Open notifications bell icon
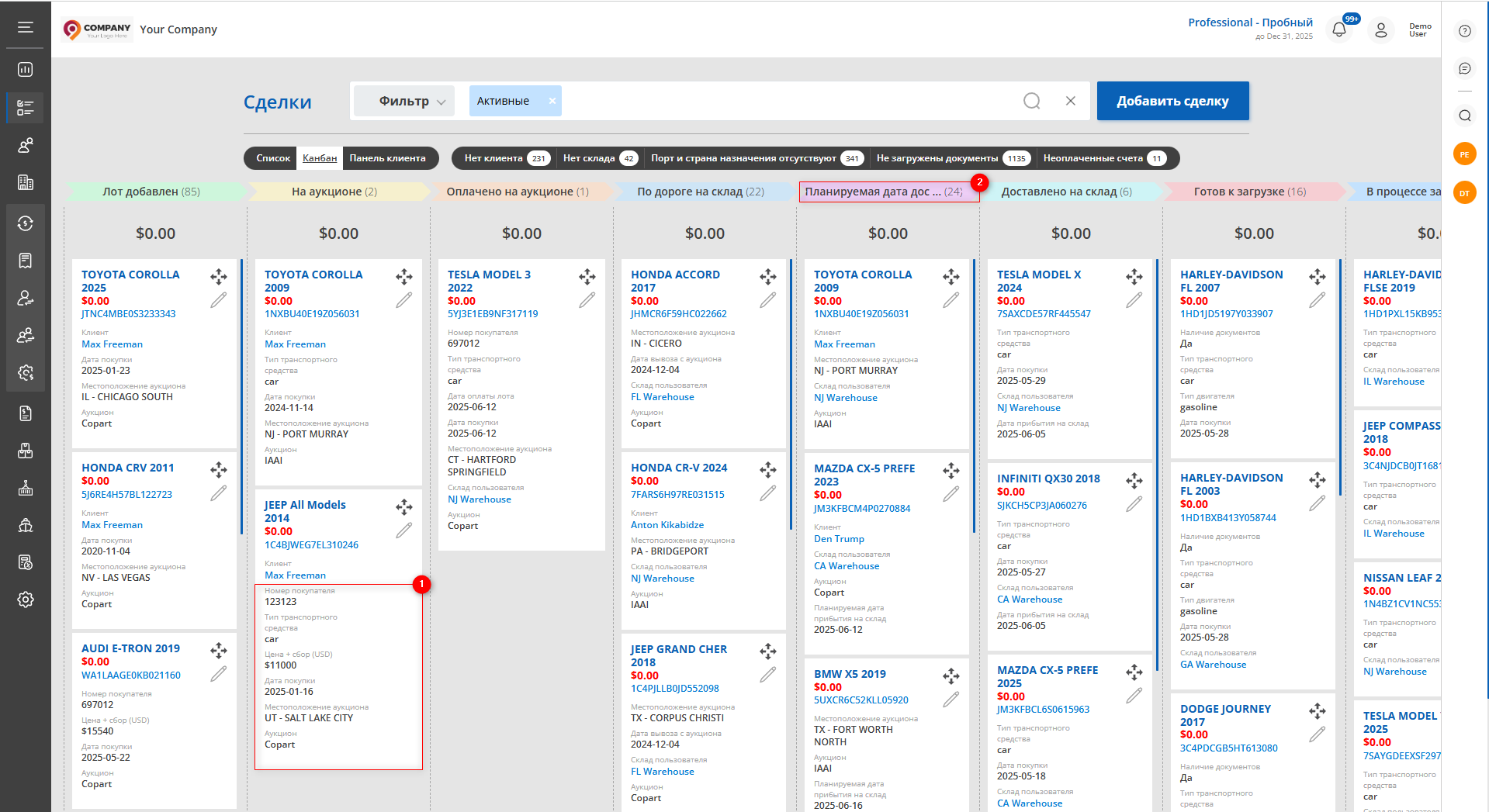 pyautogui.click(x=1339, y=30)
